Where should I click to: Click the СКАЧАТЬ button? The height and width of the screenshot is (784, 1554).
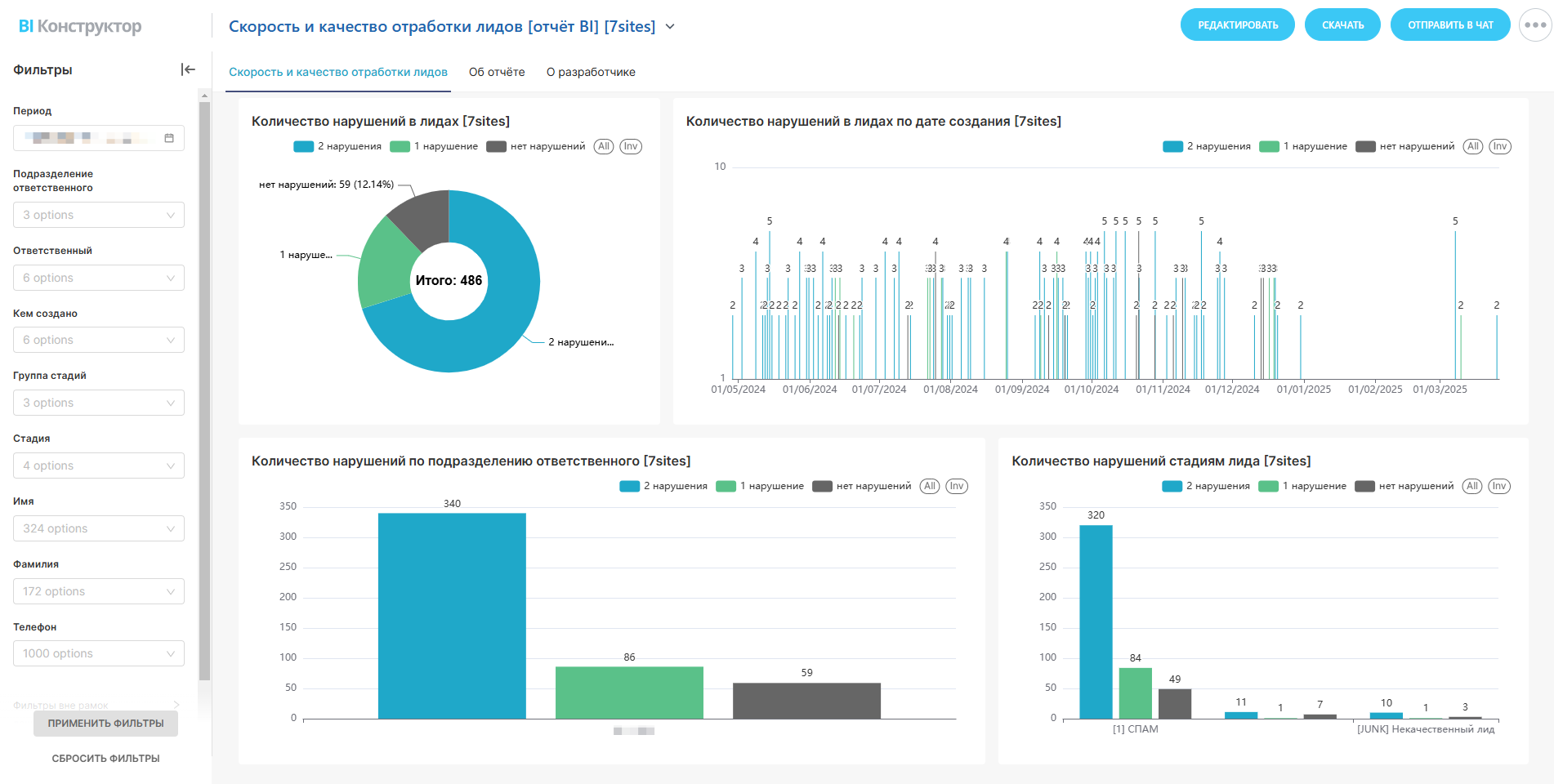click(x=1342, y=24)
